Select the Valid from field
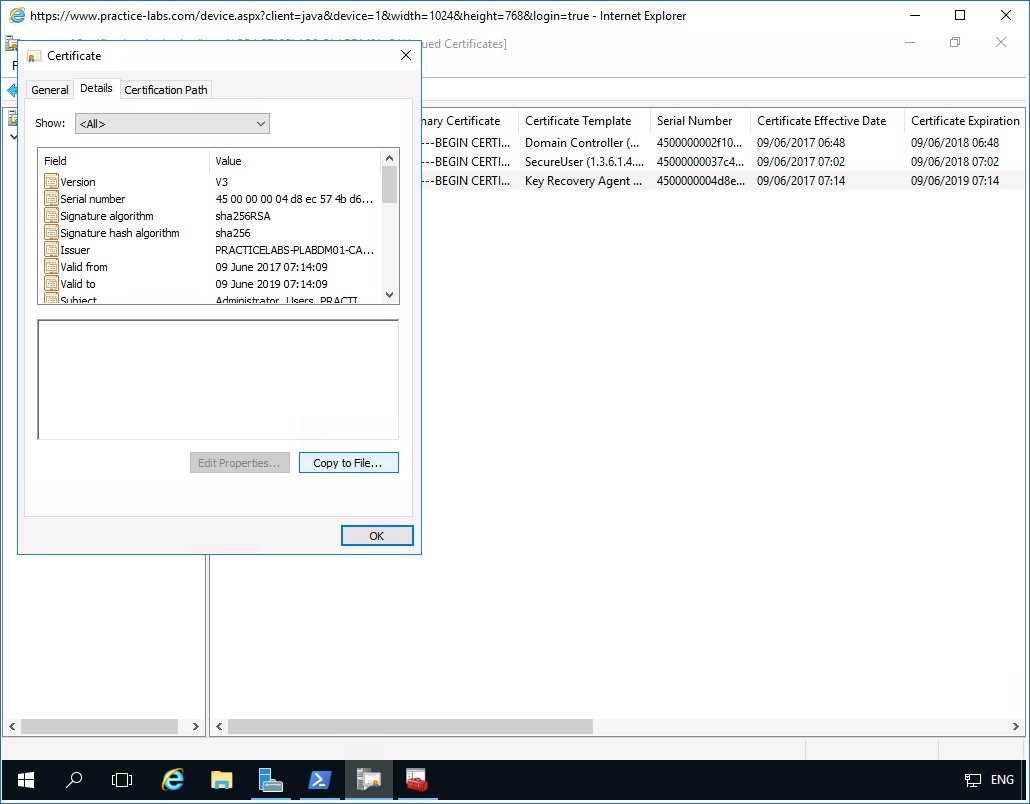The height and width of the screenshot is (804, 1030). coord(82,267)
